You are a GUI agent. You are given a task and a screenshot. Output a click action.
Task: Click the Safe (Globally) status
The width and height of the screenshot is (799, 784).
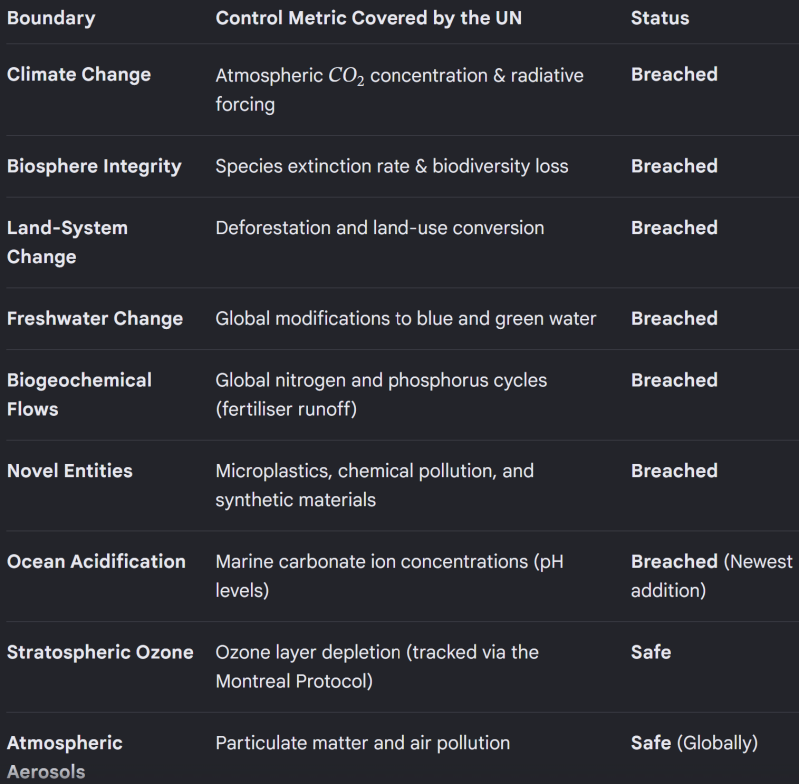click(695, 743)
